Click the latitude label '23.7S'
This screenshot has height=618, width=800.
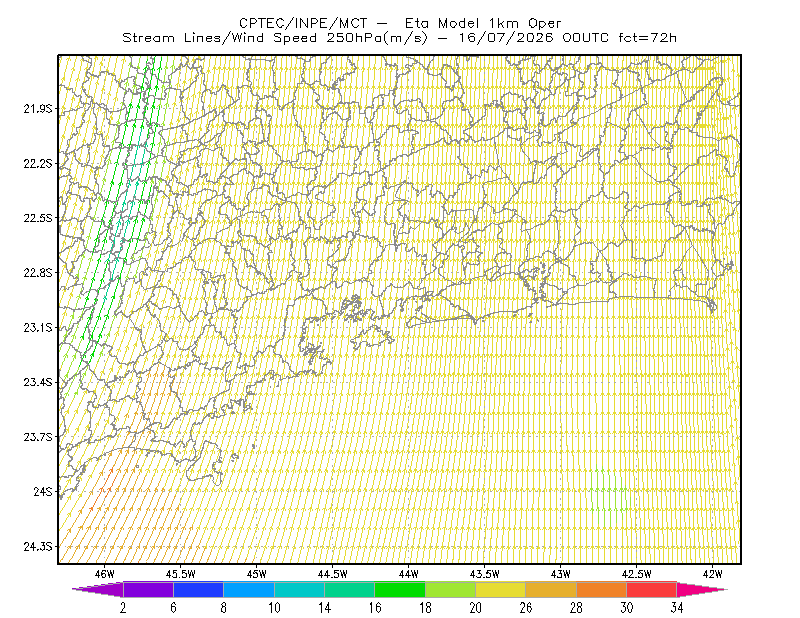38,437
